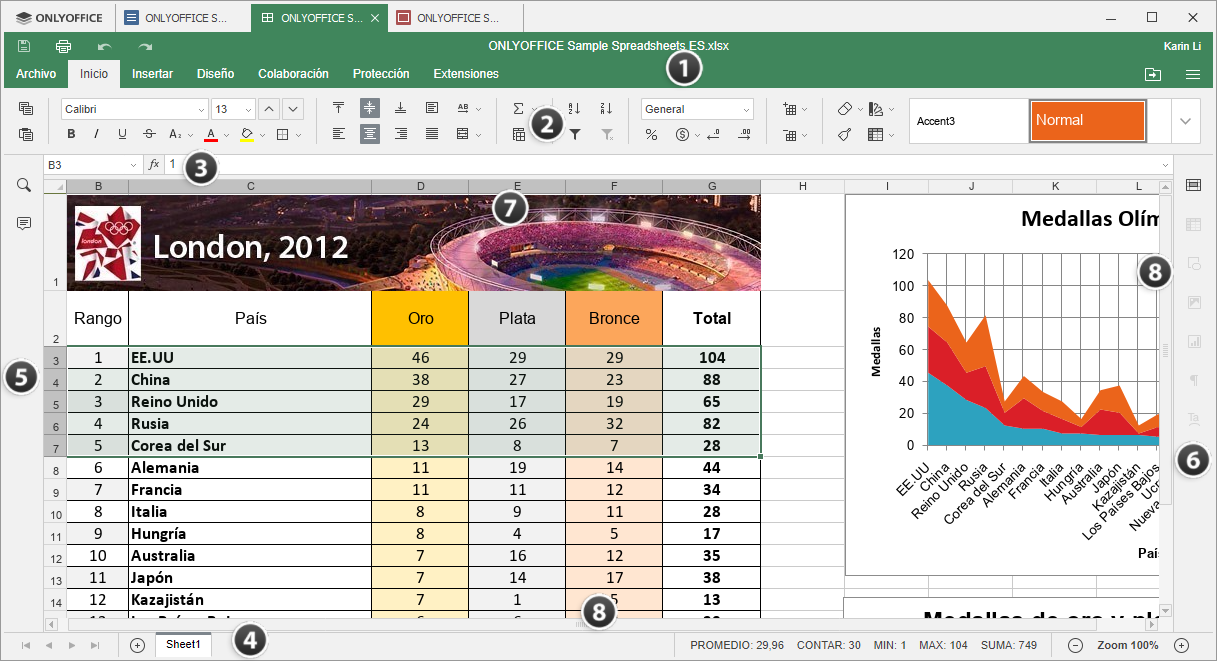Viewport: 1217px width, 661px height.
Task: Open view settings hamburger menu in header
Action: (1193, 74)
